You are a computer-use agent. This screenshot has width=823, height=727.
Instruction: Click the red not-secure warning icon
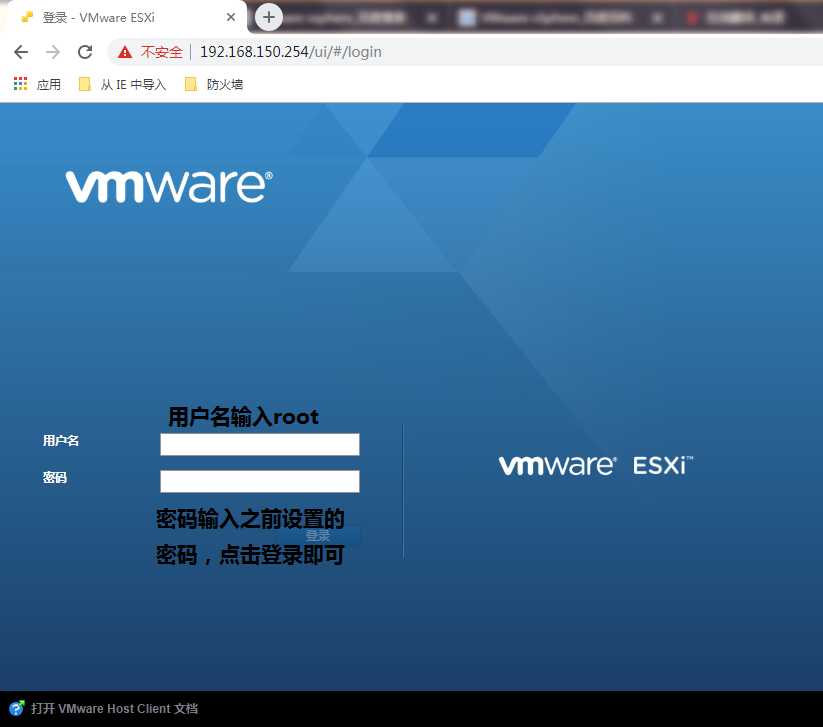pyautogui.click(x=125, y=52)
